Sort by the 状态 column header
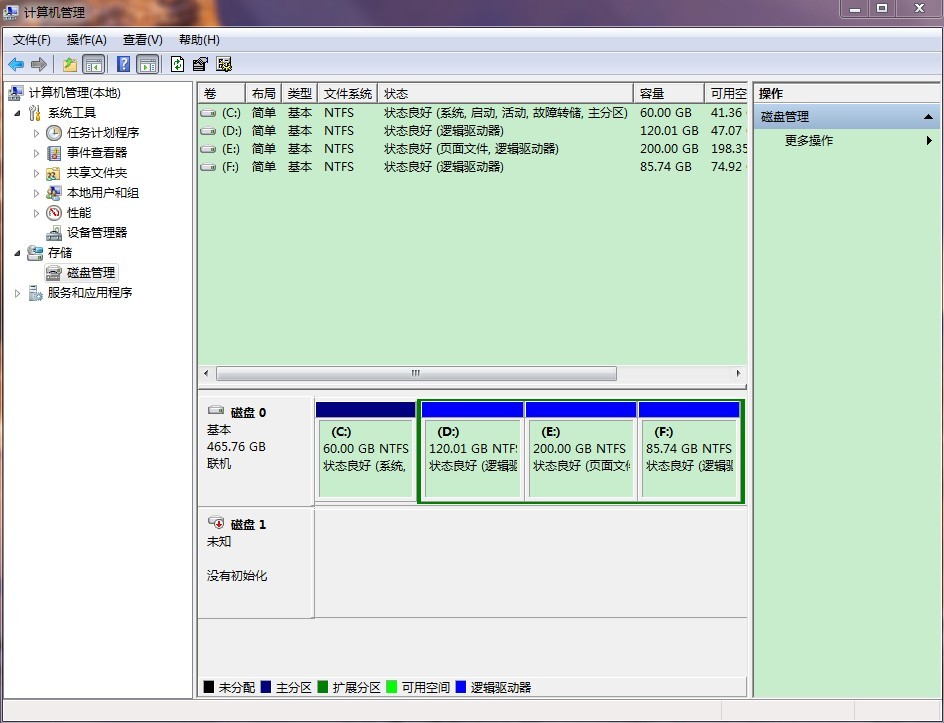This screenshot has height=723, width=944. pos(506,93)
